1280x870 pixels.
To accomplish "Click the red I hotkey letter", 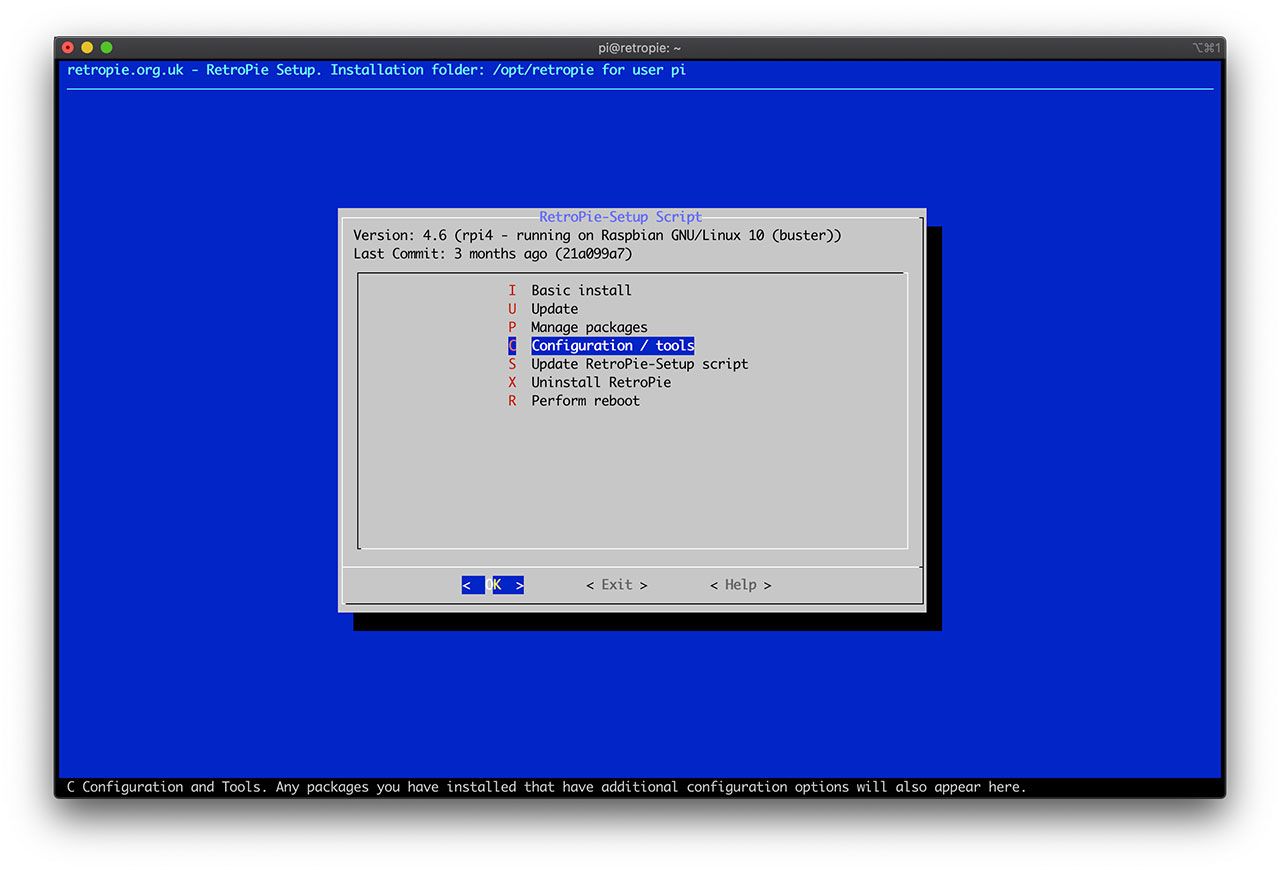I will (512, 290).
